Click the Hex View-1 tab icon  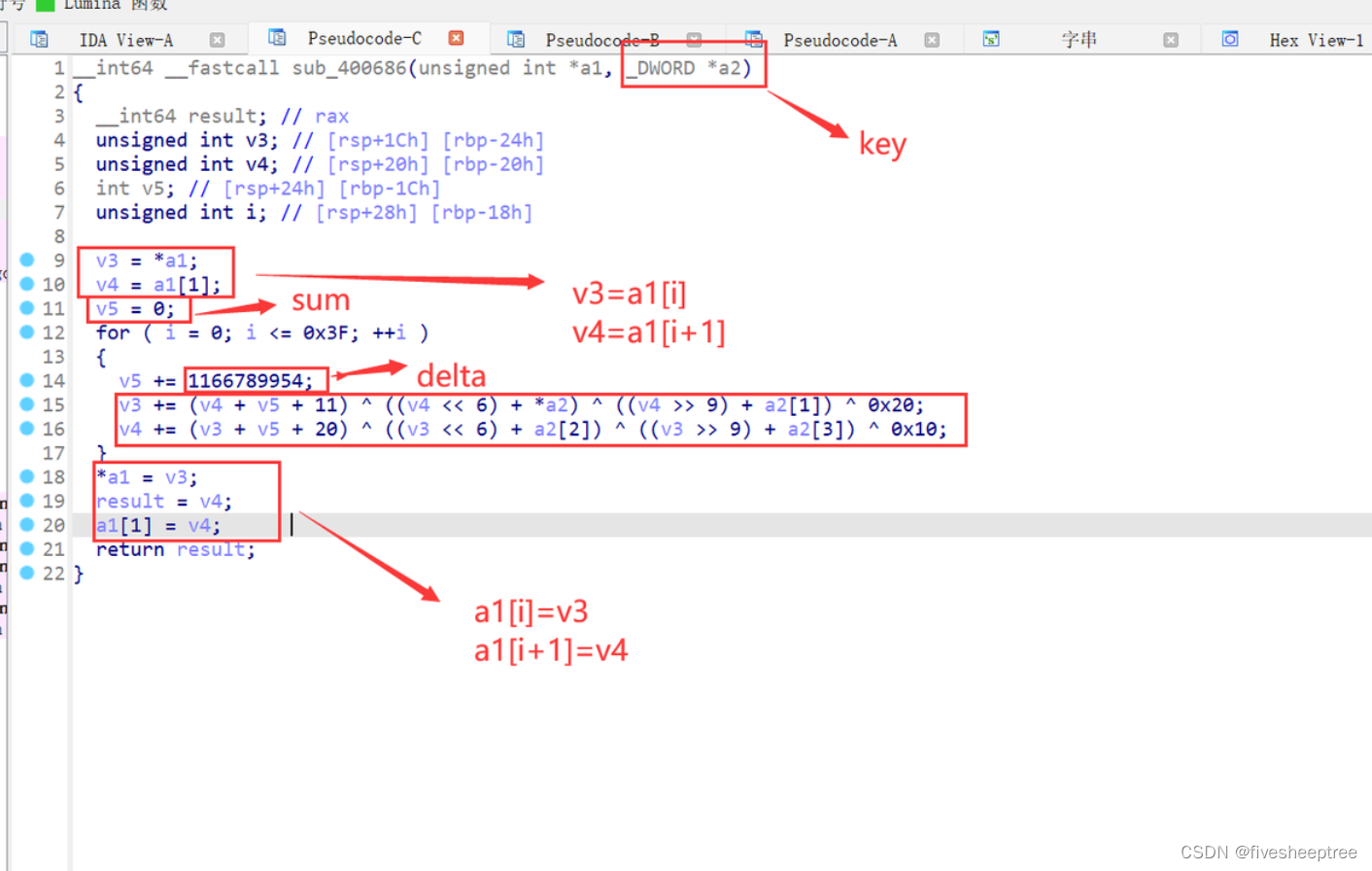(1231, 40)
